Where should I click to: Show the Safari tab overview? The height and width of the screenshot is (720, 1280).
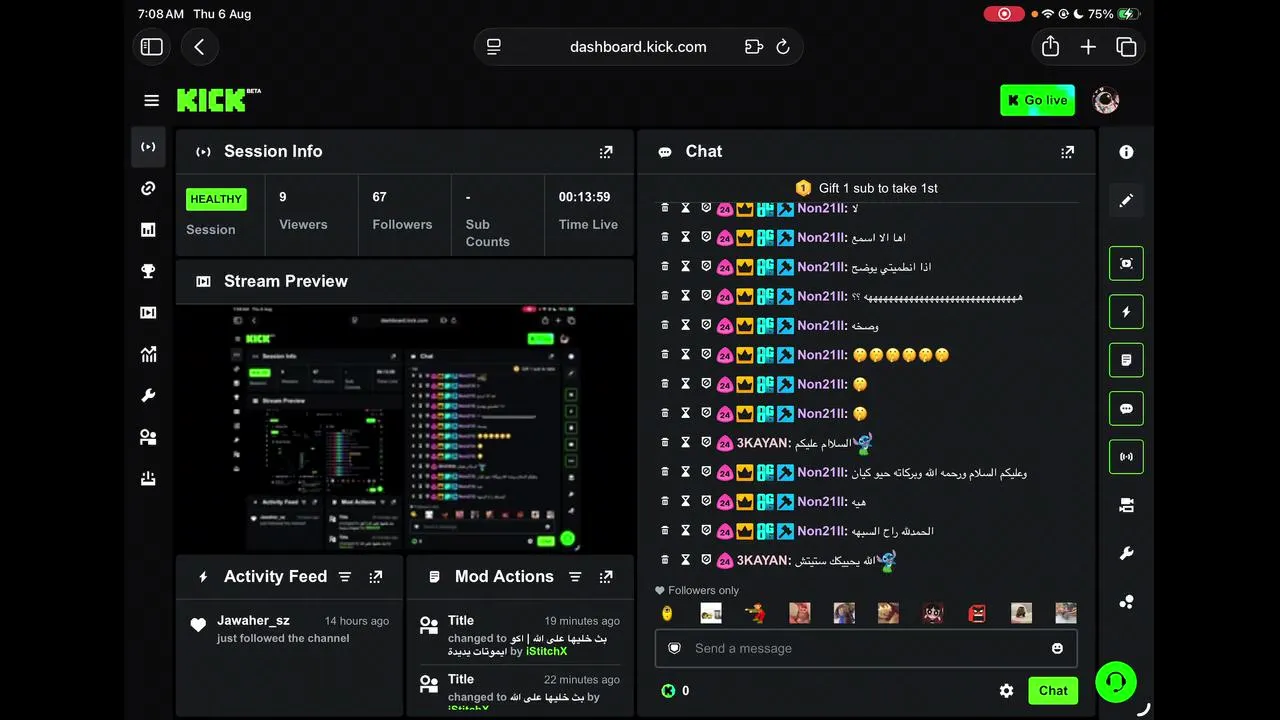[1126, 47]
